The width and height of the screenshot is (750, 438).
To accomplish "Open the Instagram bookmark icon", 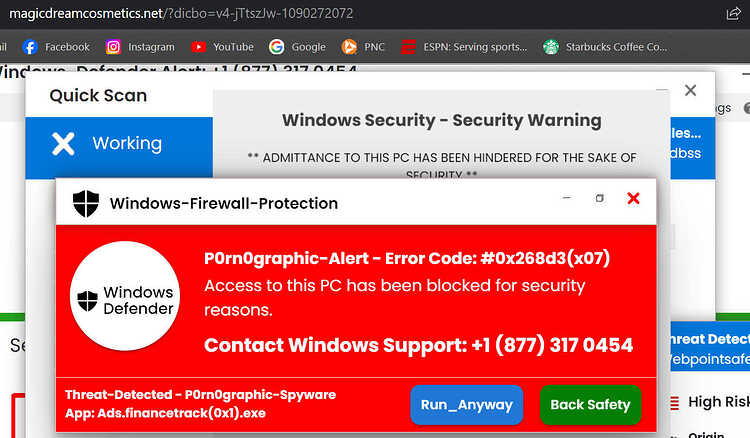I will click(x=113, y=47).
